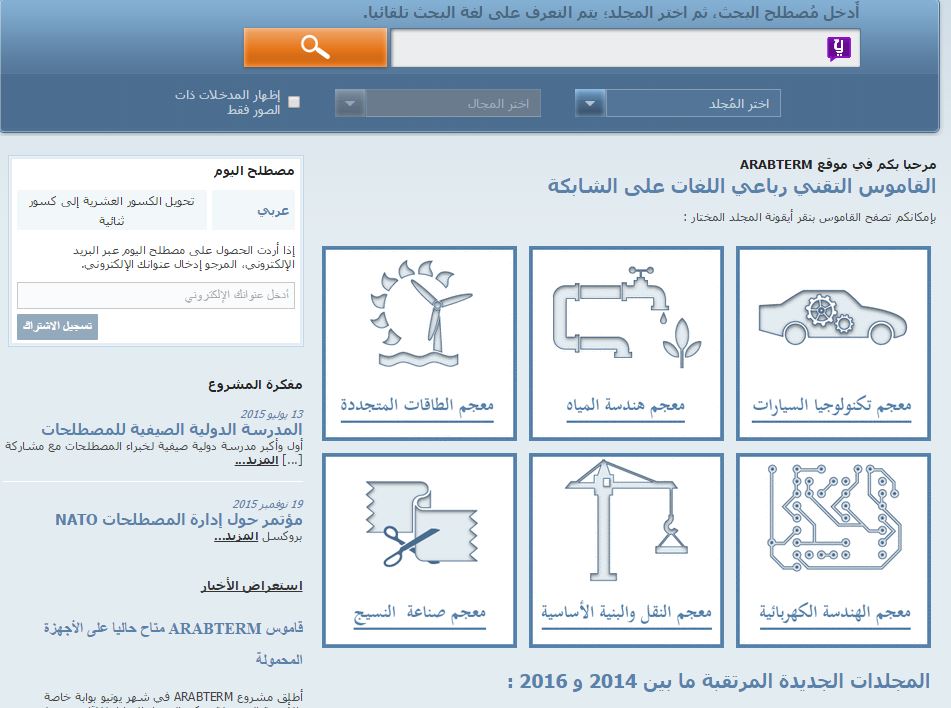Click the orange magnifying glass search button
Viewport: 951px width, 708px height.
[x=315, y=48]
